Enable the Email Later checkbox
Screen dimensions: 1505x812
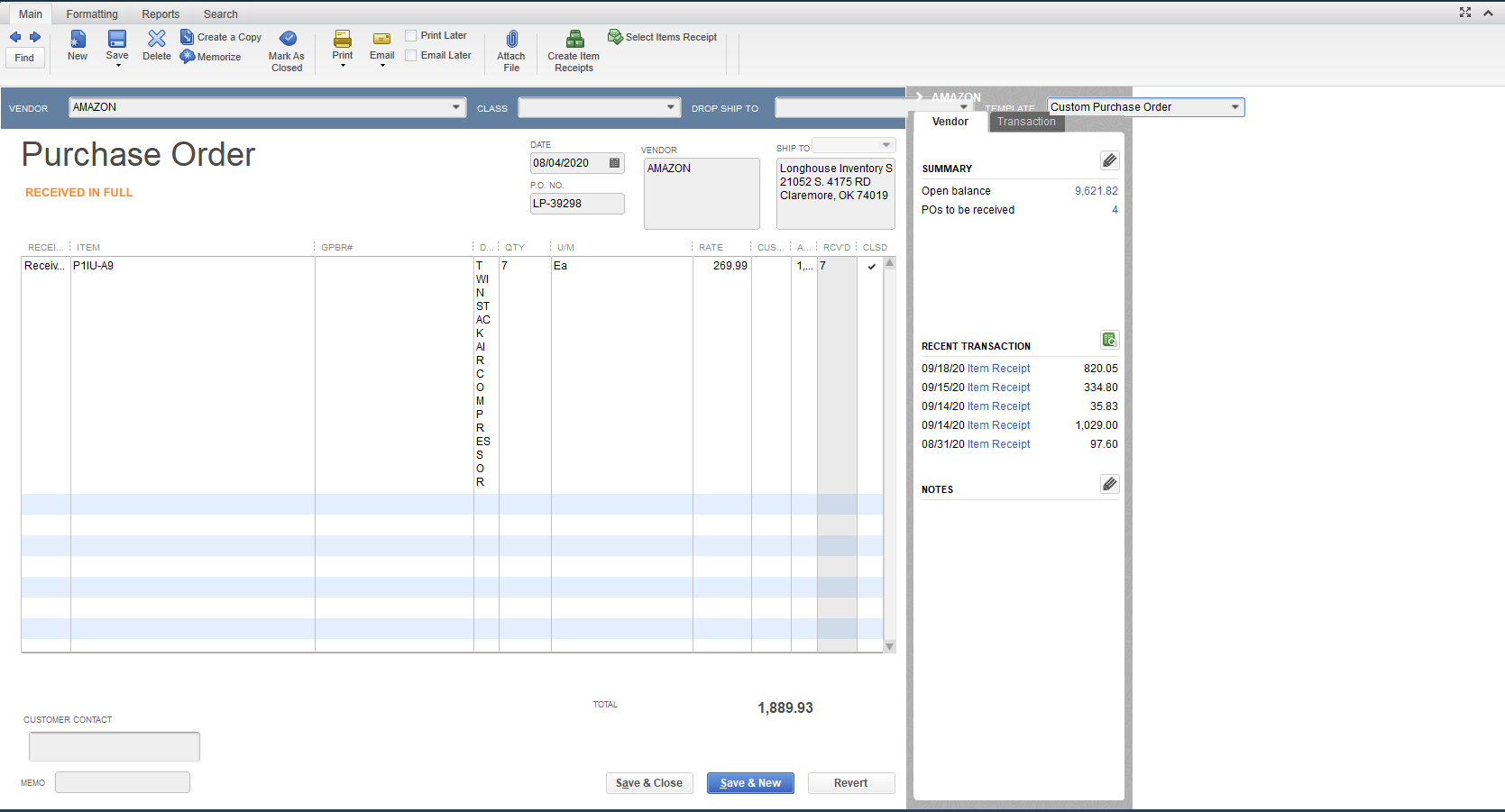click(410, 55)
